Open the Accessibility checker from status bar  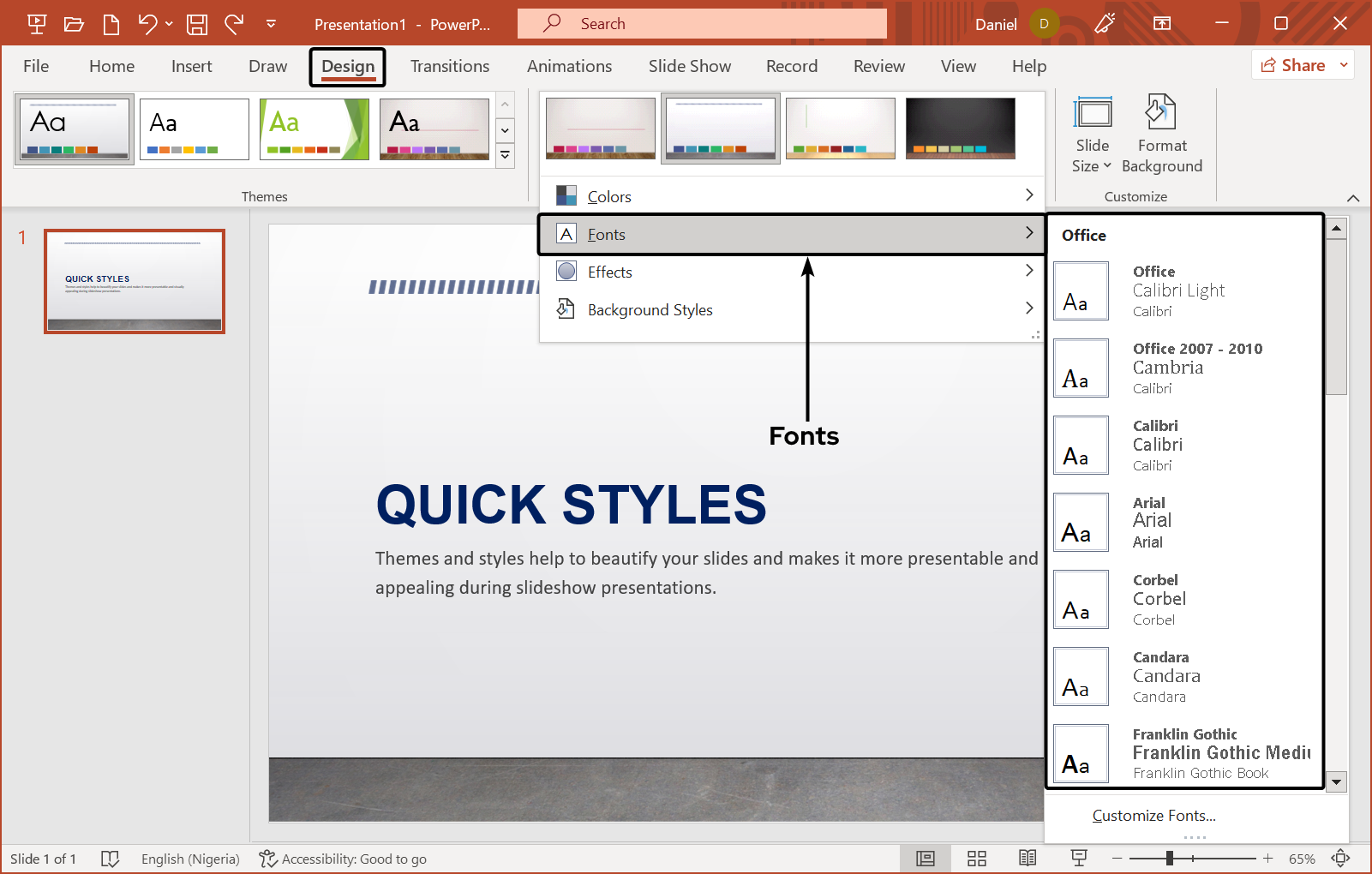342,858
